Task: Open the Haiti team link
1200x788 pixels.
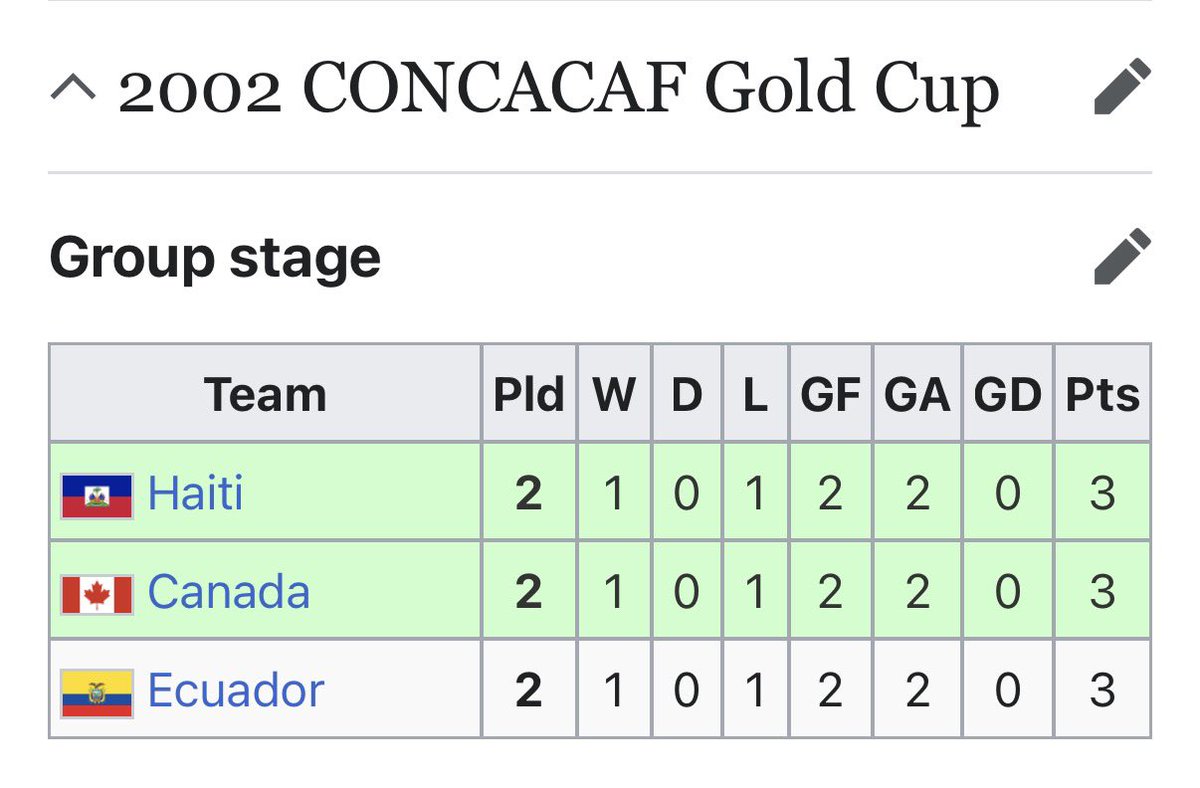Action: (195, 493)
